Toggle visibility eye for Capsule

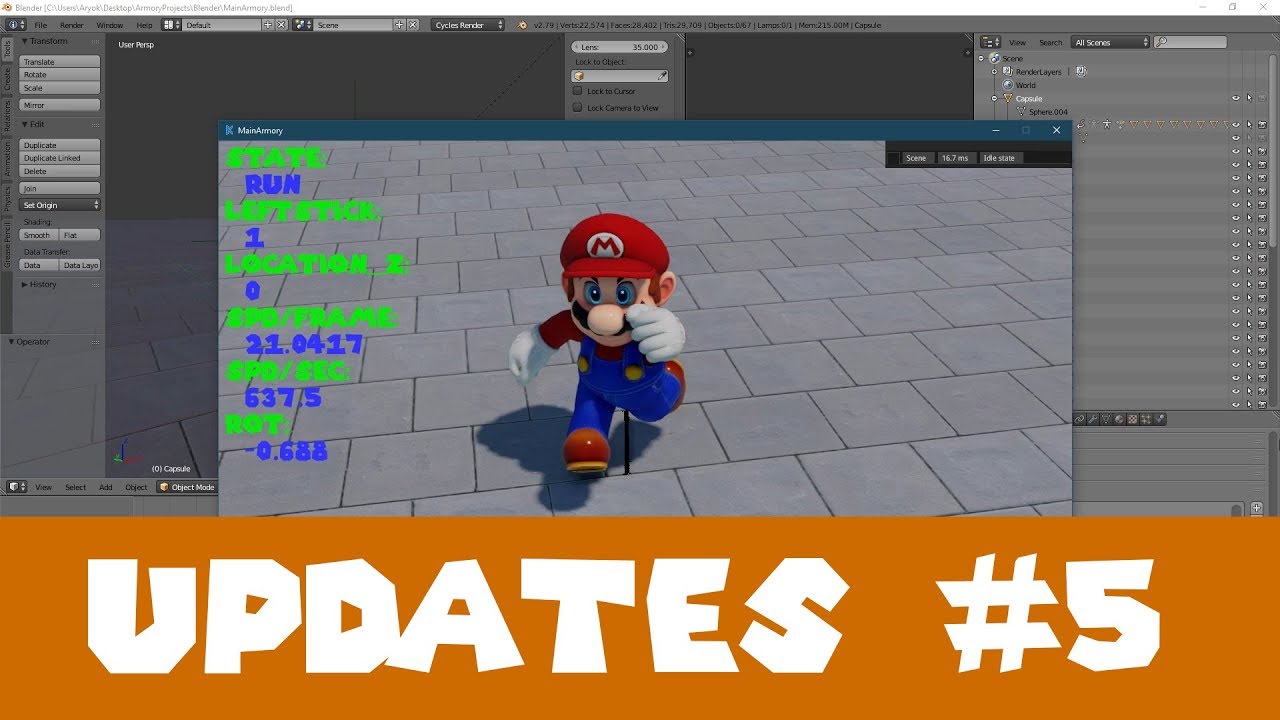pyautogui.click(x=1236, y=98)
